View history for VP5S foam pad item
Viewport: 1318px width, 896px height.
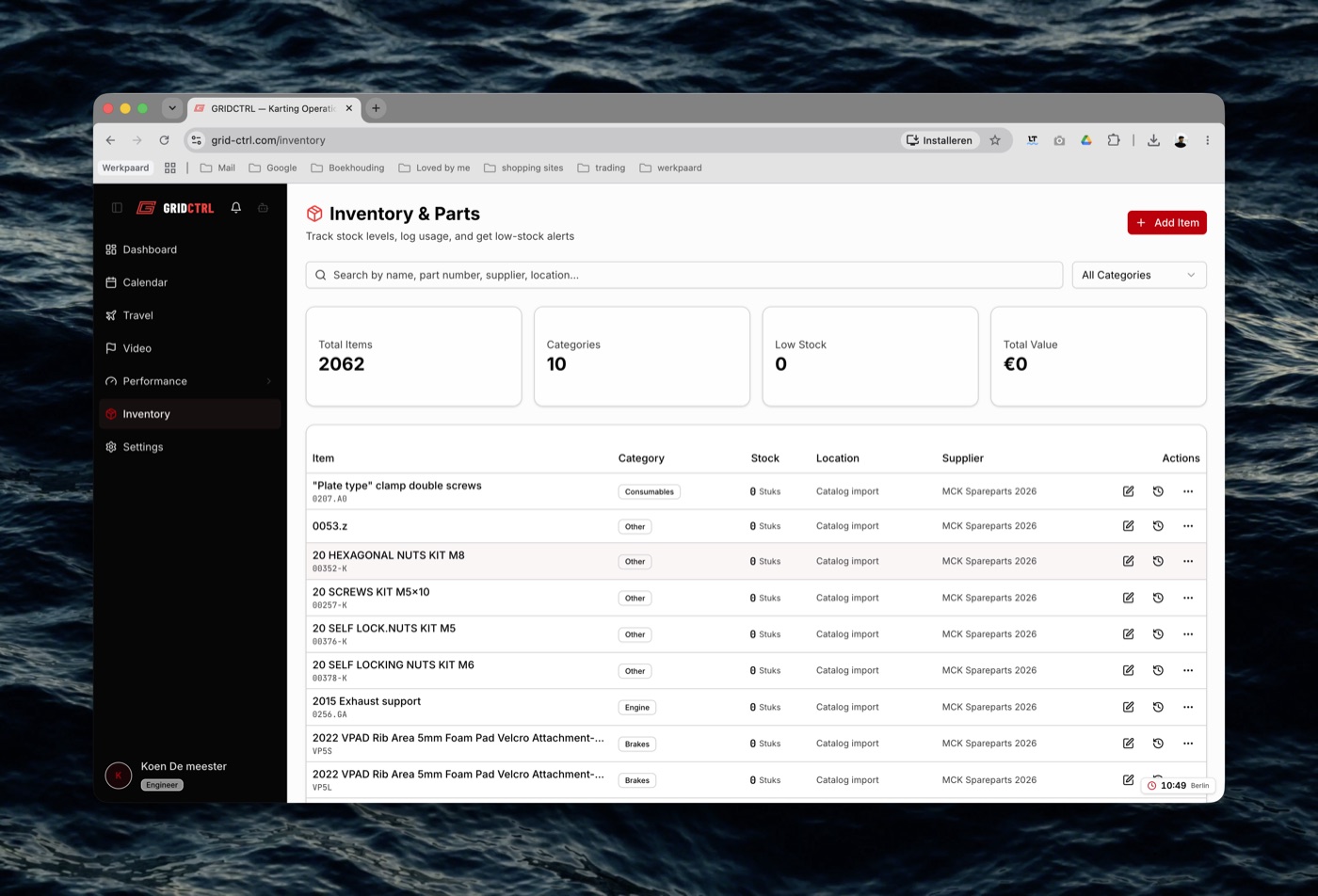tap(1158, 744)
